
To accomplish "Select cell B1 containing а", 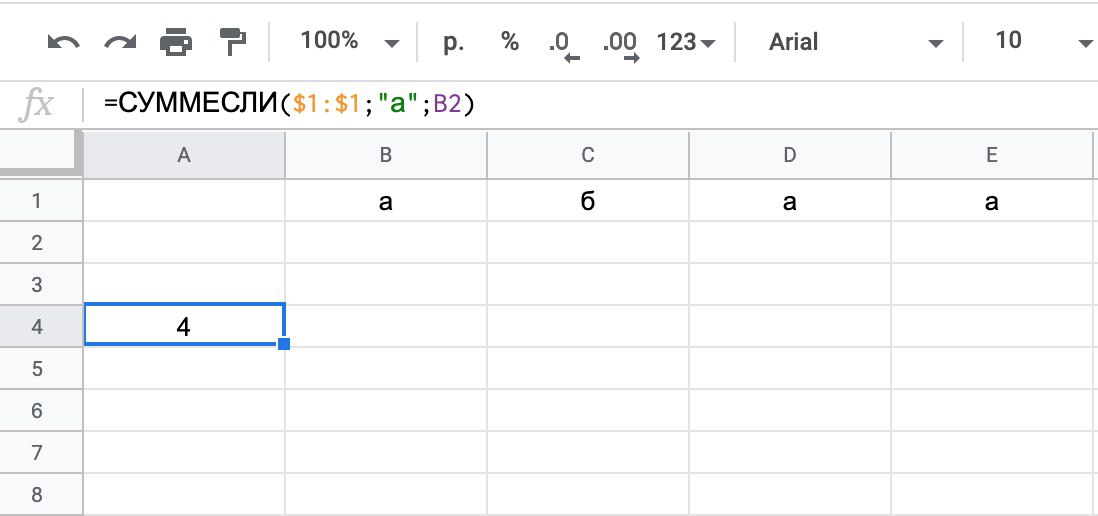I will (386, 201).
